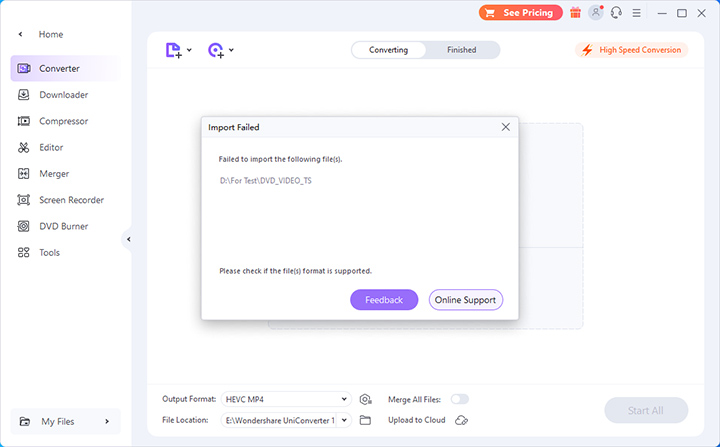Viewport: 720px width, 447px height.
Task: Open the hamburger main menu
Action: [636, 13]
